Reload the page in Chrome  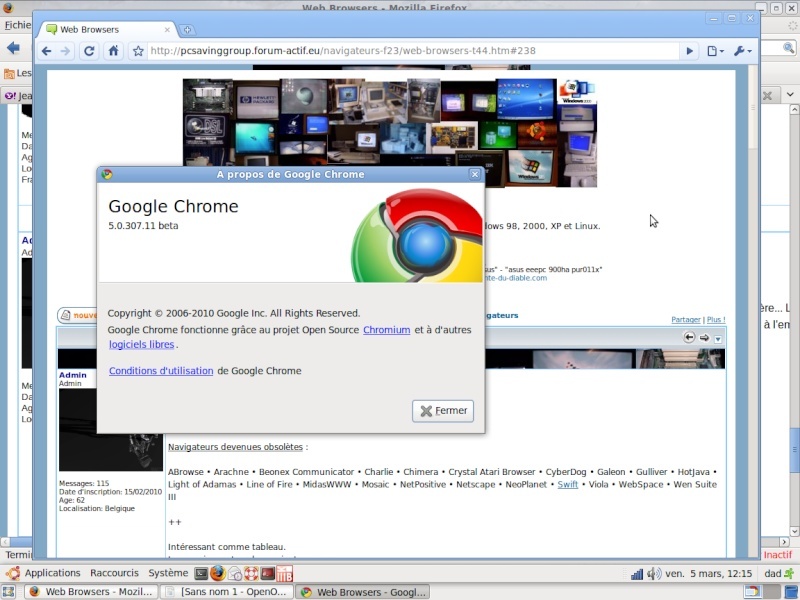89,51
